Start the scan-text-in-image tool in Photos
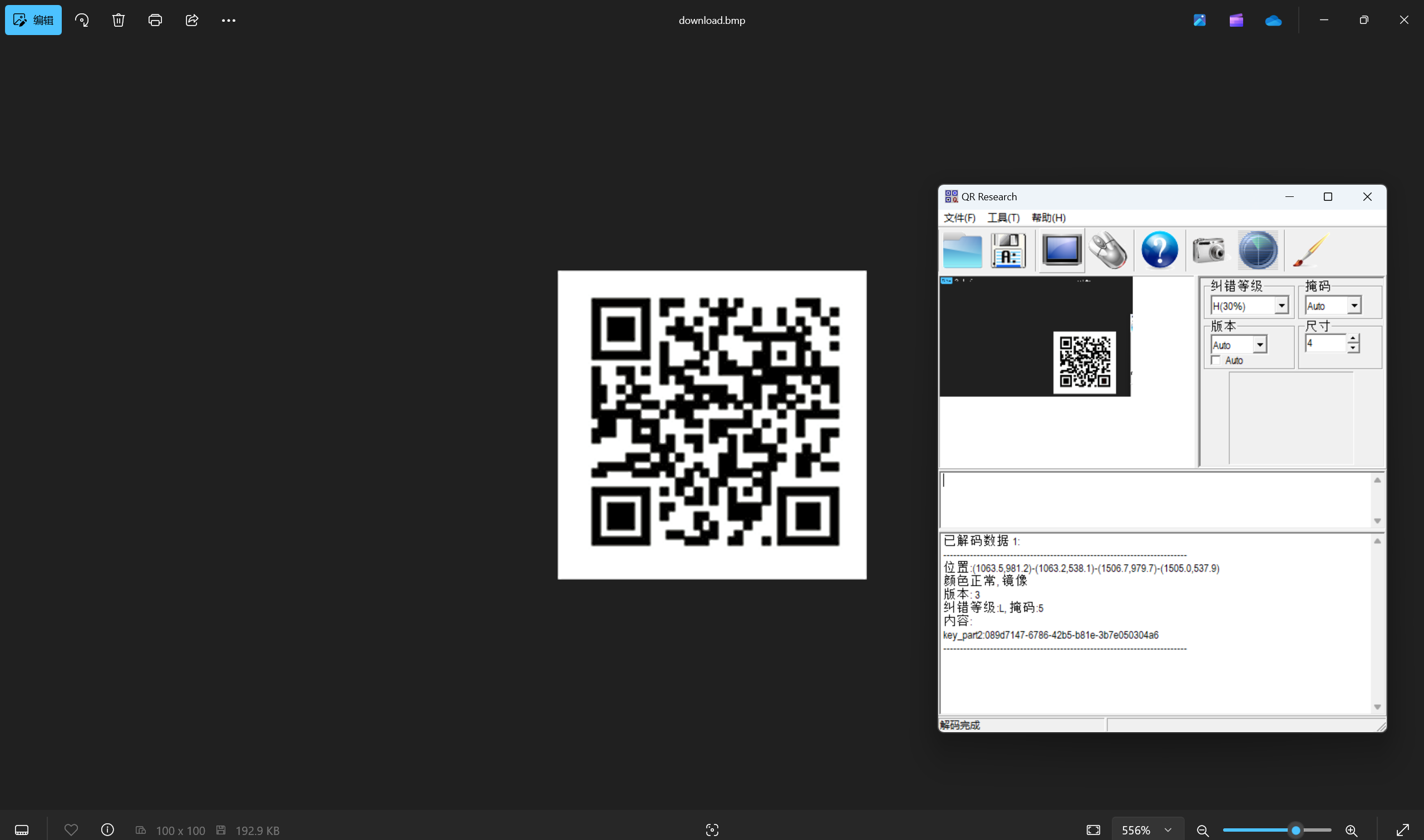The image size is (1424, 840). 712,830
